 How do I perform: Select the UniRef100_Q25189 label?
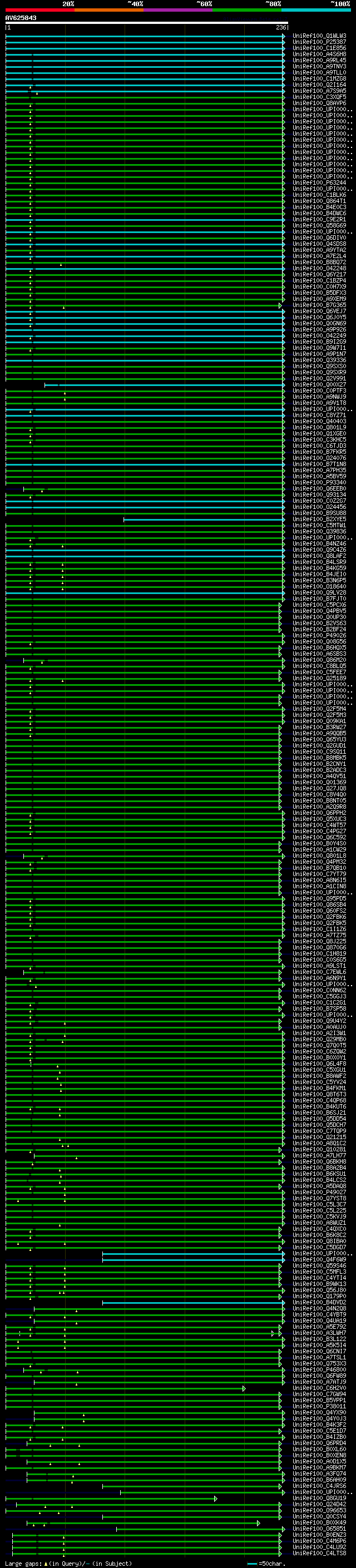click(x=319, y=678)
